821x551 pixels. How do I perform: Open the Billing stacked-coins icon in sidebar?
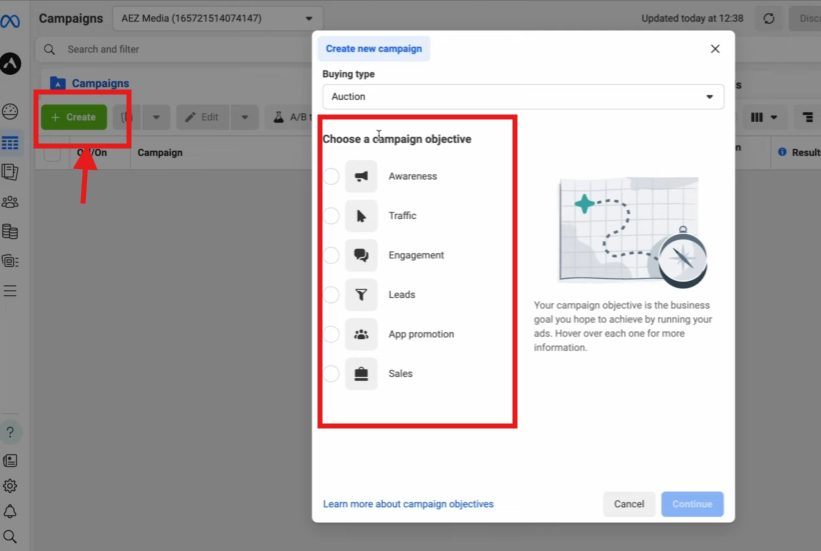(10, 232)
